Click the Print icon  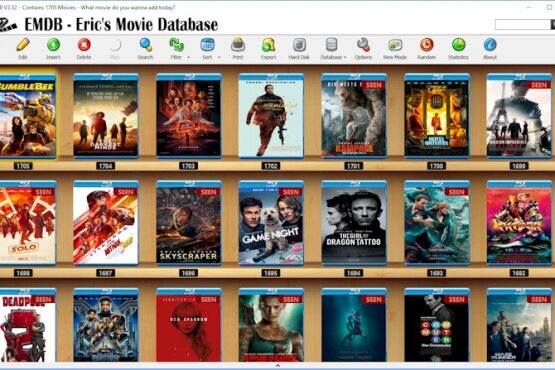click(x=238, y=45)
